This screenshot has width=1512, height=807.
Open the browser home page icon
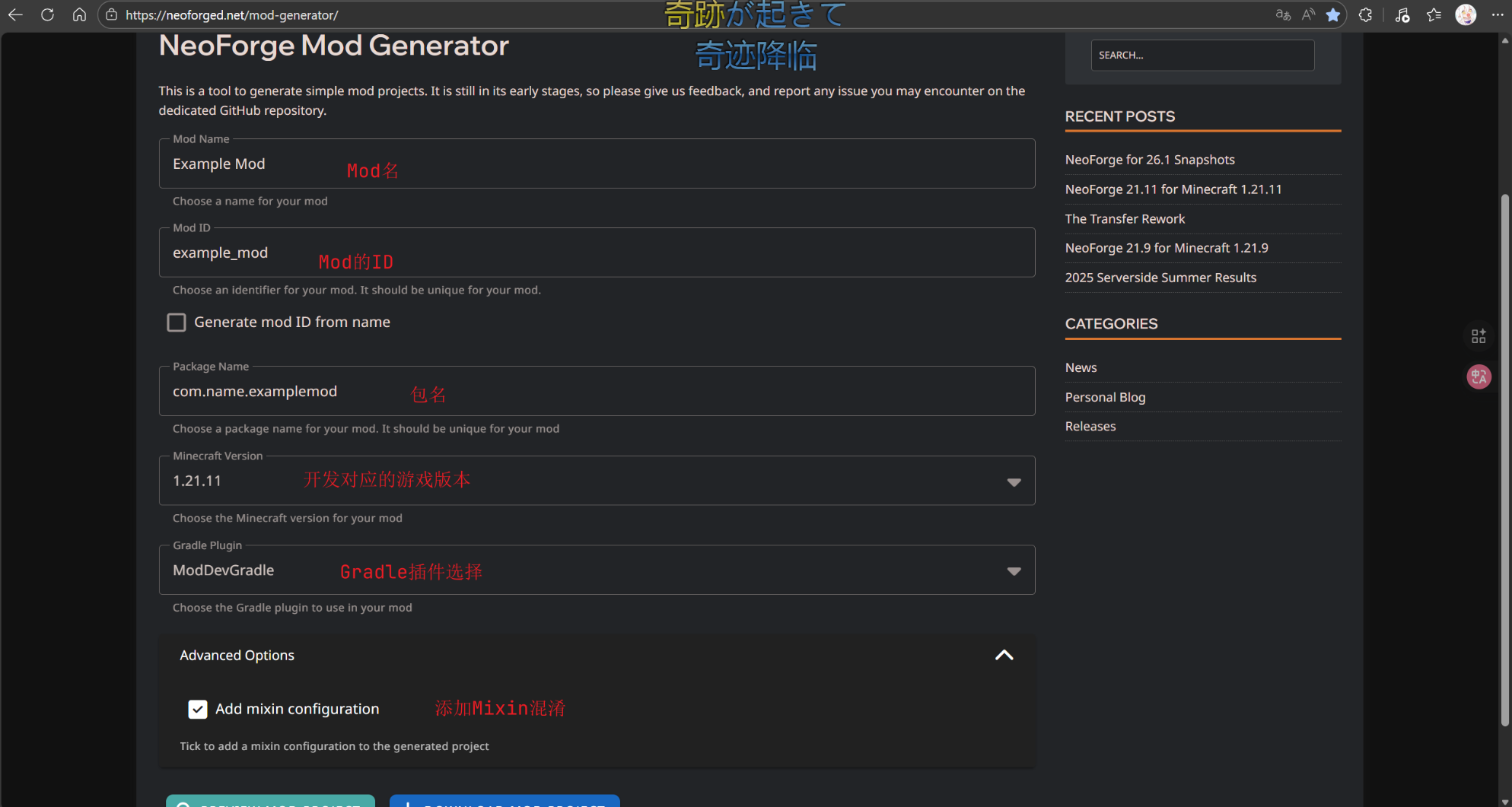click(x=79, y=14)
